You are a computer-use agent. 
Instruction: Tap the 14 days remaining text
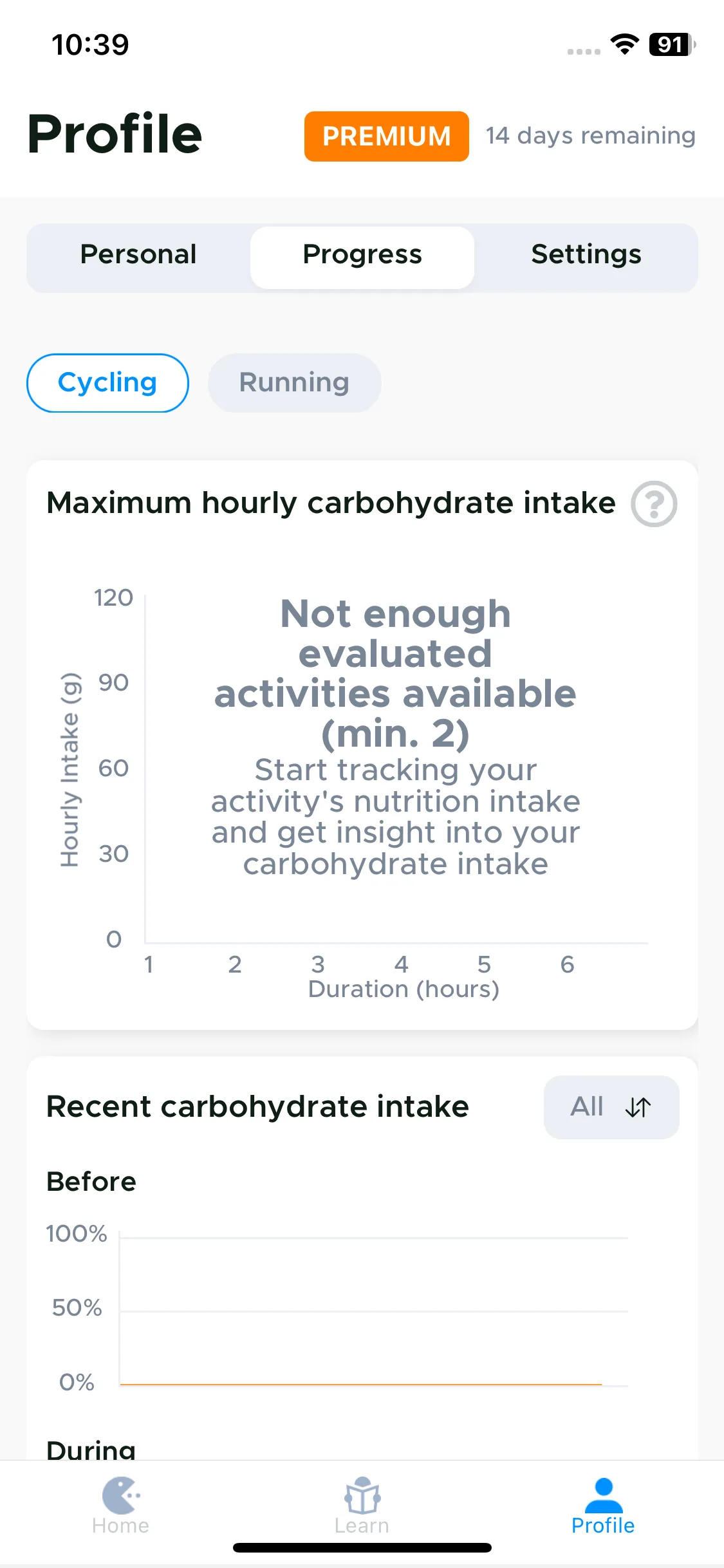[590, 136]
